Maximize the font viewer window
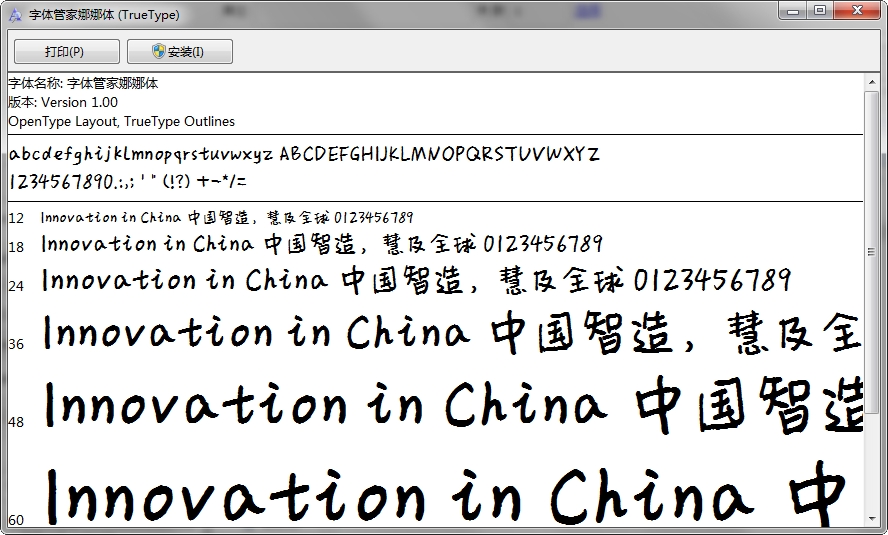This screenshot has width=888, height=535. pos(819,11)
